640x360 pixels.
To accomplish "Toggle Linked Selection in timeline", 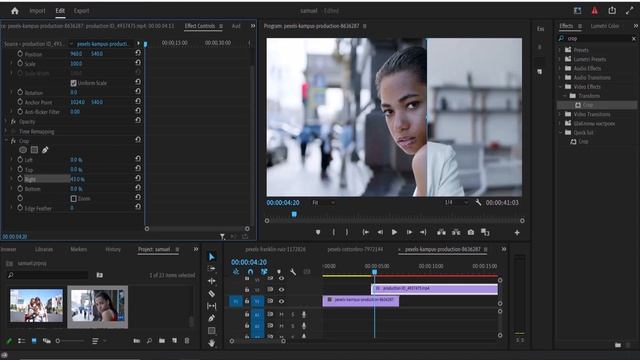I will pos(264,272).
